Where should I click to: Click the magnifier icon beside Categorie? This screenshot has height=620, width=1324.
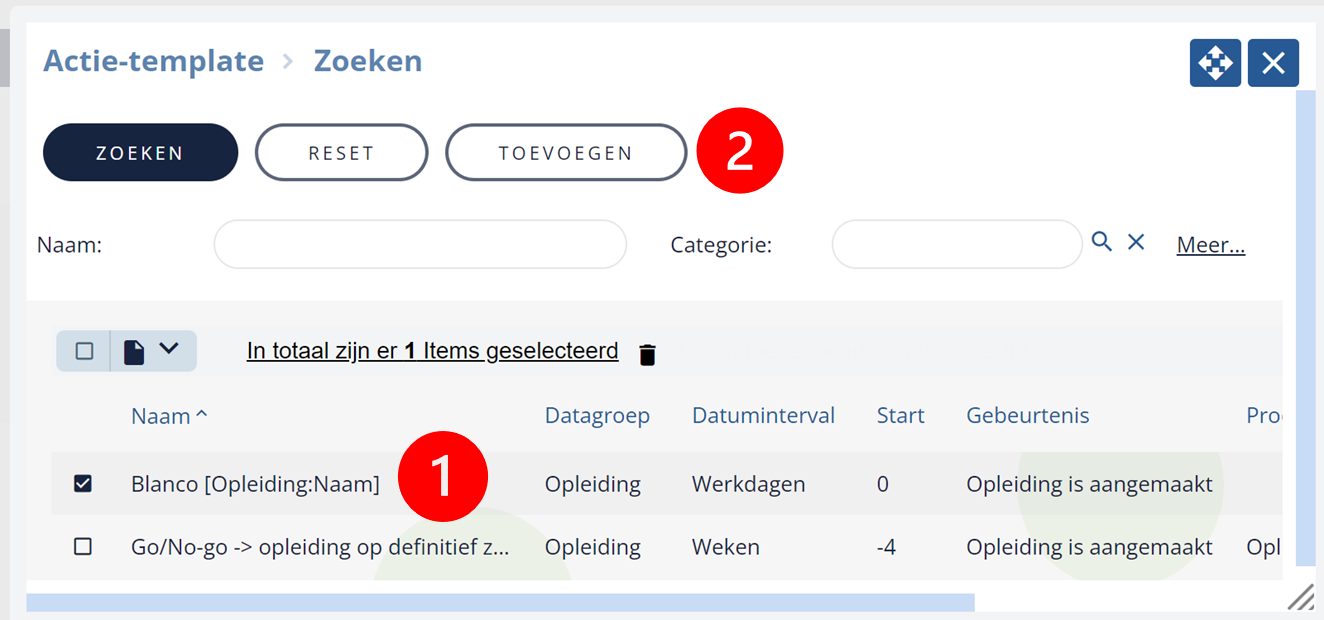click(x=1101, y=241)
